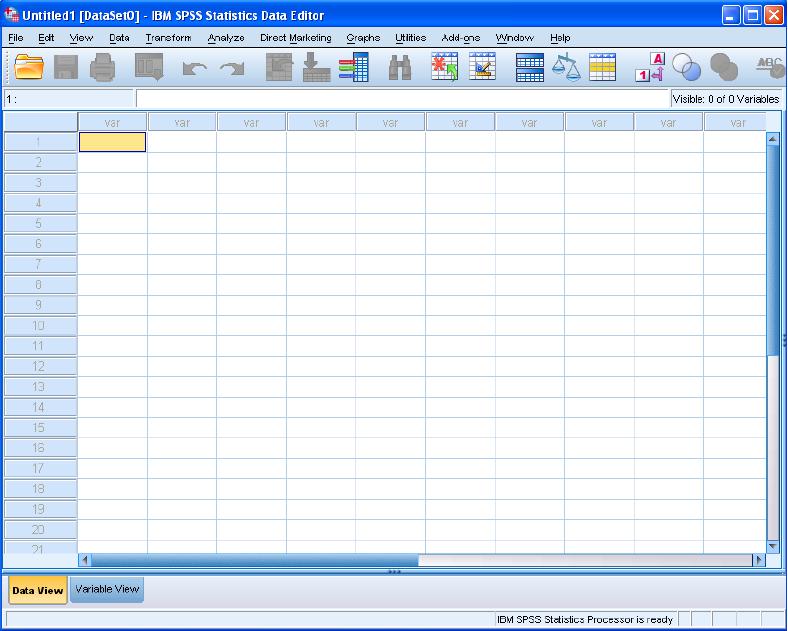This screenshot has width=788, height=631.
Task: Click the vertical scrollbar up arrow
Action: [x=773, y=139]
